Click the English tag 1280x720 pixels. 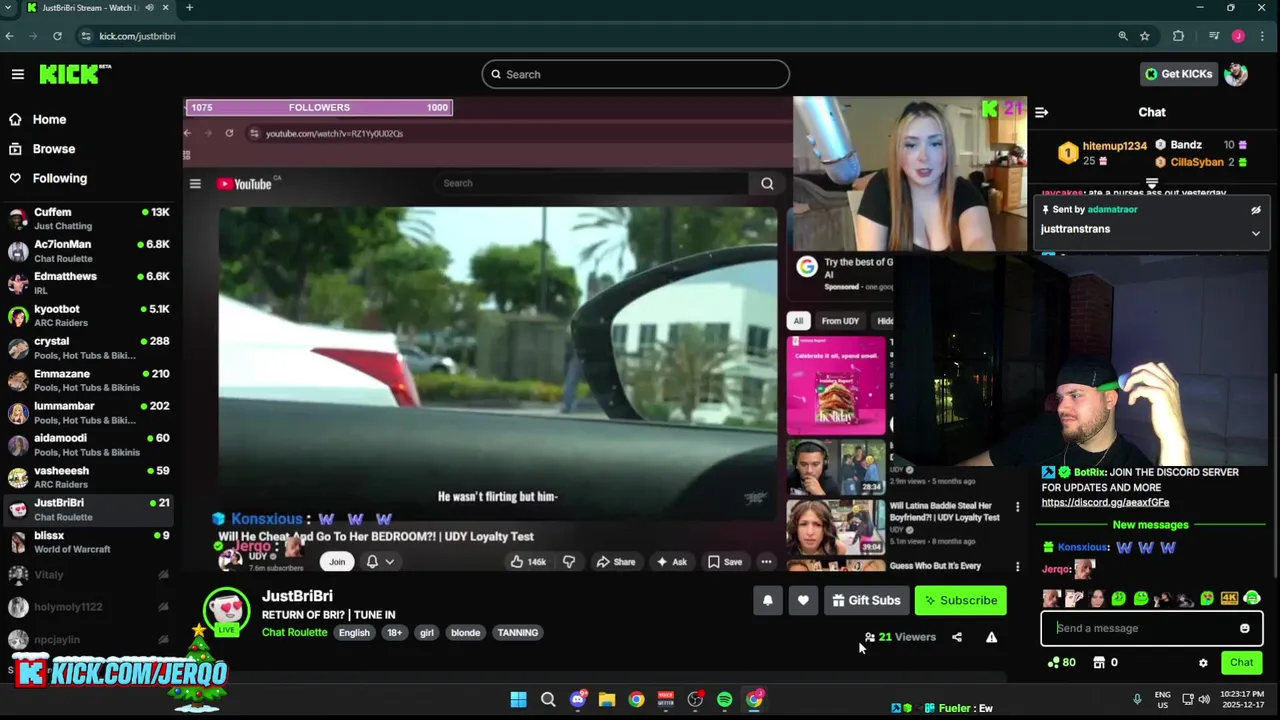click(x=354, y=632)
